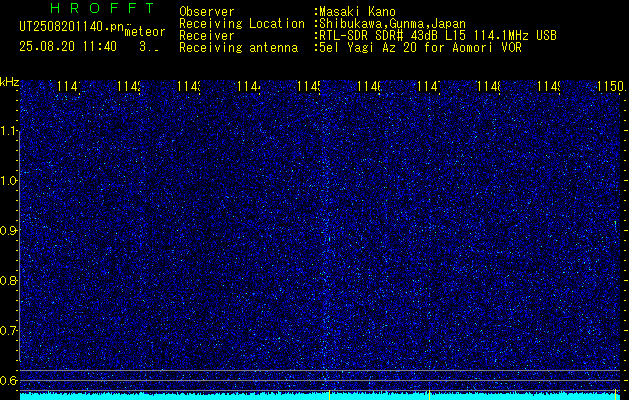Click the 'Observer' field label
The width and height of the screenshot is (629, 400).
pos(207,11)
